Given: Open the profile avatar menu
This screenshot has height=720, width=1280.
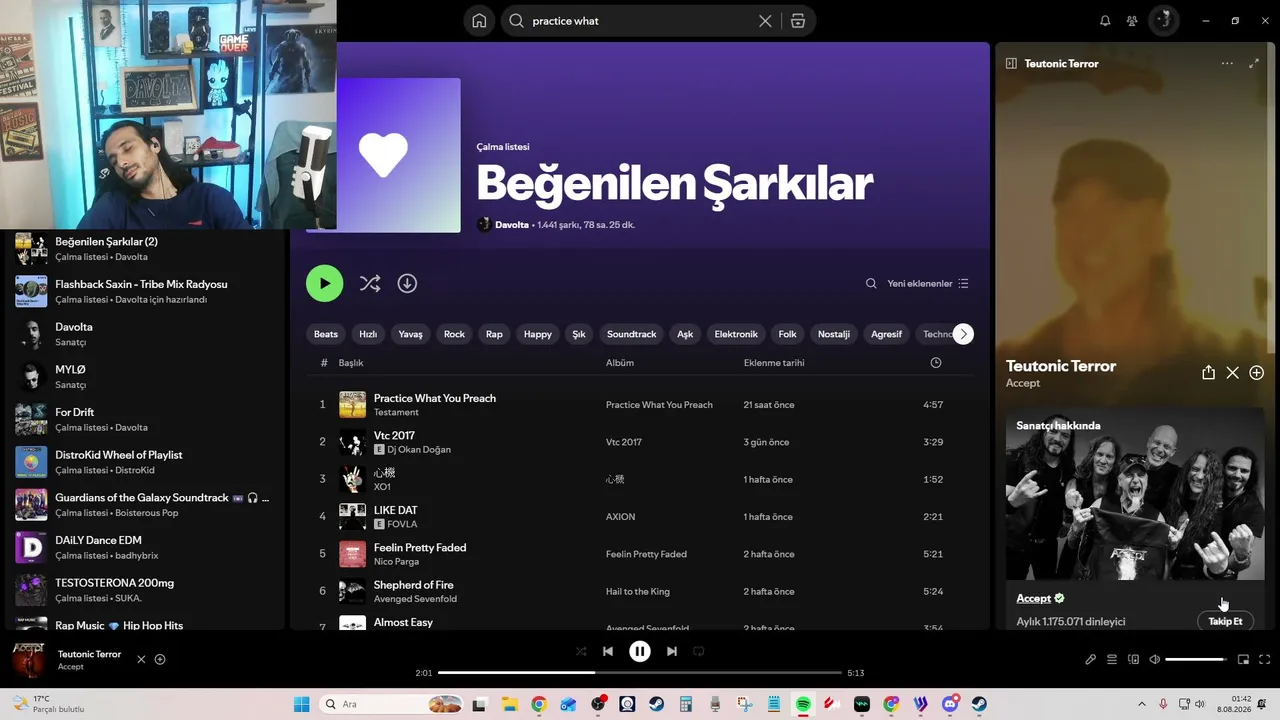Looking at the screenshot, I should coord(1163,21).
